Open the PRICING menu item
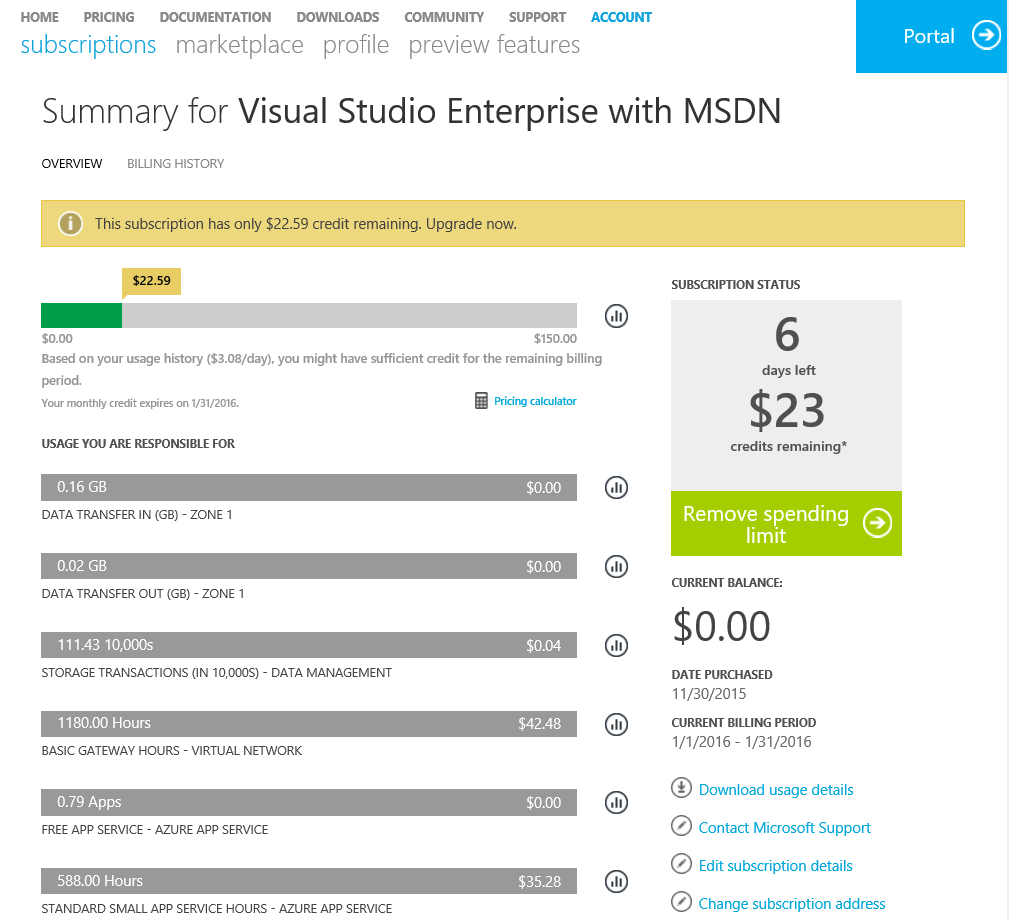1009x921 pixels. coord(109,17)
